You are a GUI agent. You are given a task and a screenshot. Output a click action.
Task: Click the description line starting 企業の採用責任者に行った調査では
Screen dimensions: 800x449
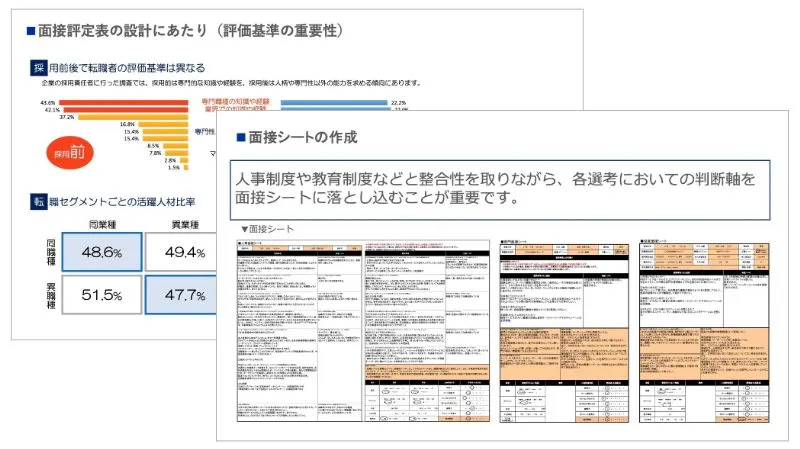click(x=231, y=83)
